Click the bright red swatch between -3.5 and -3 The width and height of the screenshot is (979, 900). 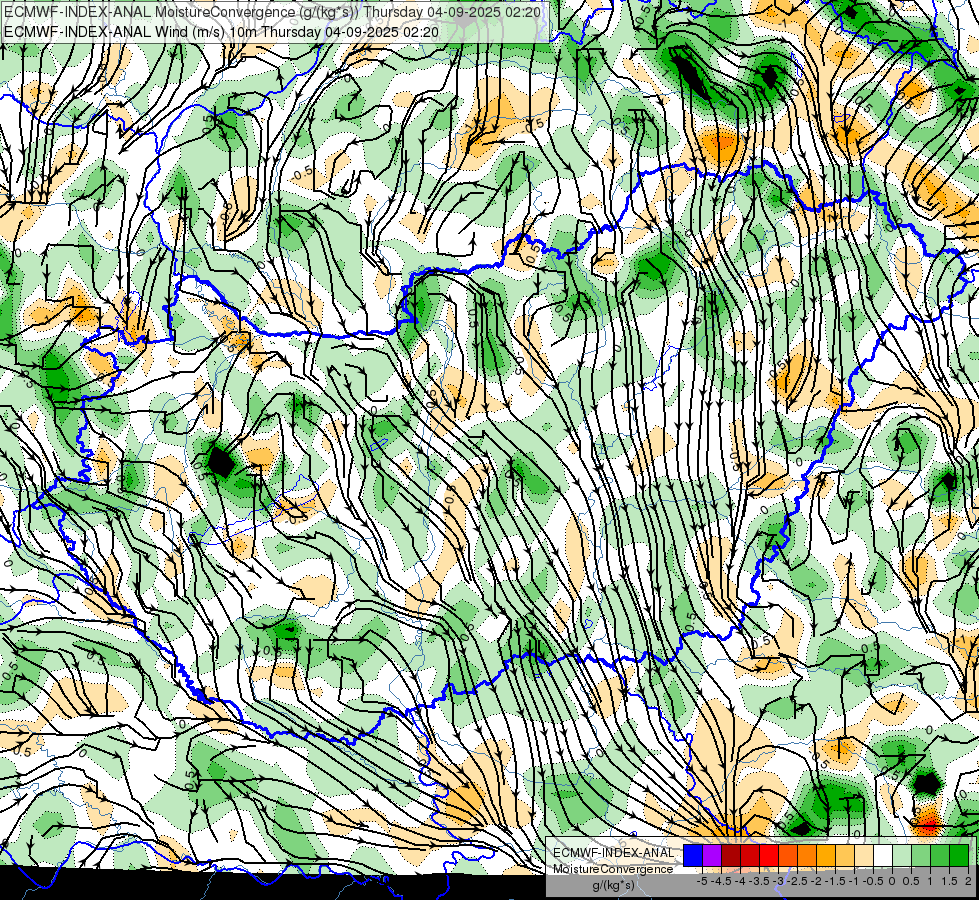pyautogui.click(x=769, y=855)
